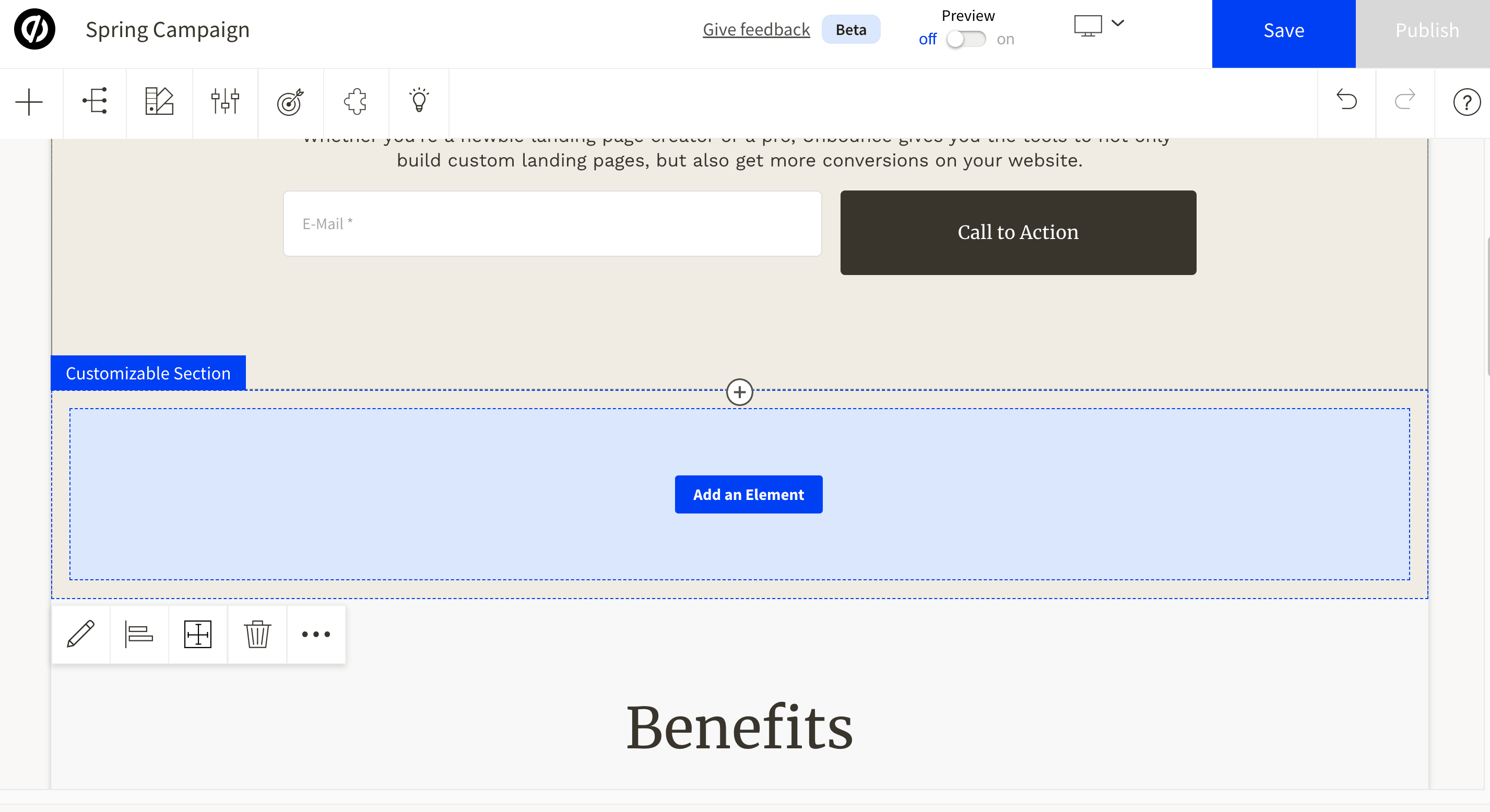Viewport: 1490px width, 812px height.
Task: Open the settings sliders icon
Action: (225, 101)
